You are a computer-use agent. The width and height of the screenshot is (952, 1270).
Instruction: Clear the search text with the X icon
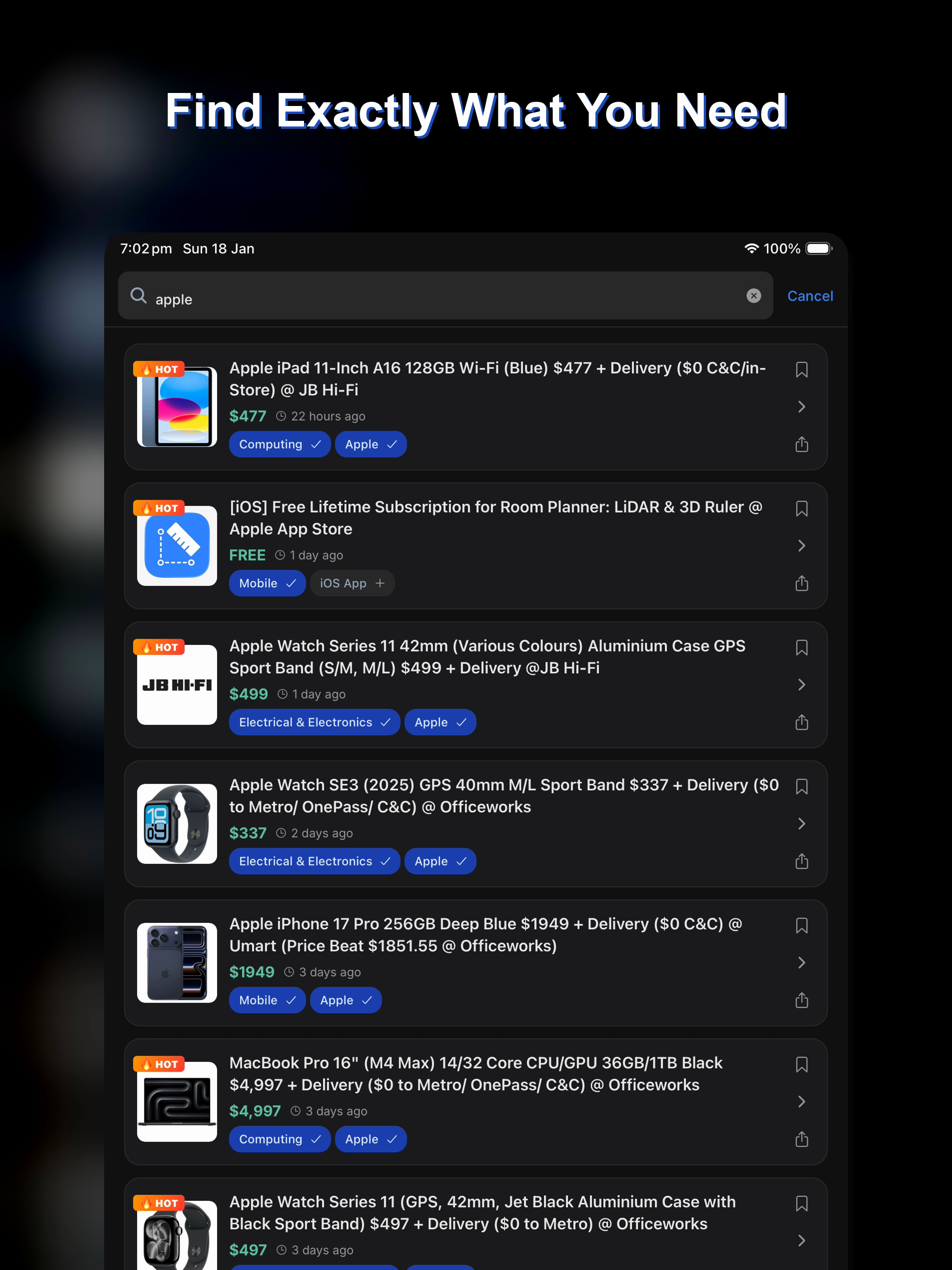point(754,296)
